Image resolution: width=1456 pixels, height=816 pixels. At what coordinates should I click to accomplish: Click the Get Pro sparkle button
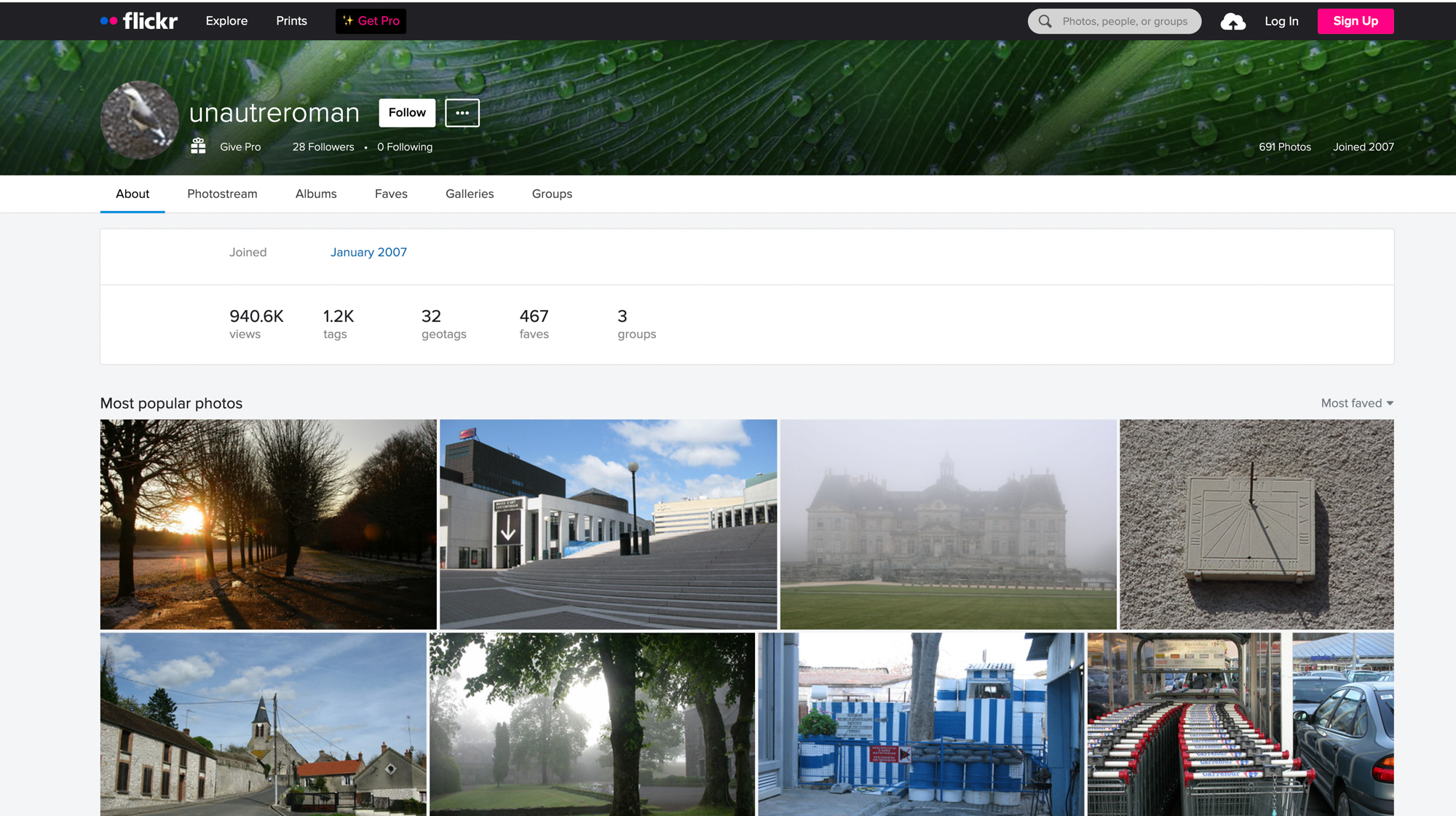(x=371, y=21)
